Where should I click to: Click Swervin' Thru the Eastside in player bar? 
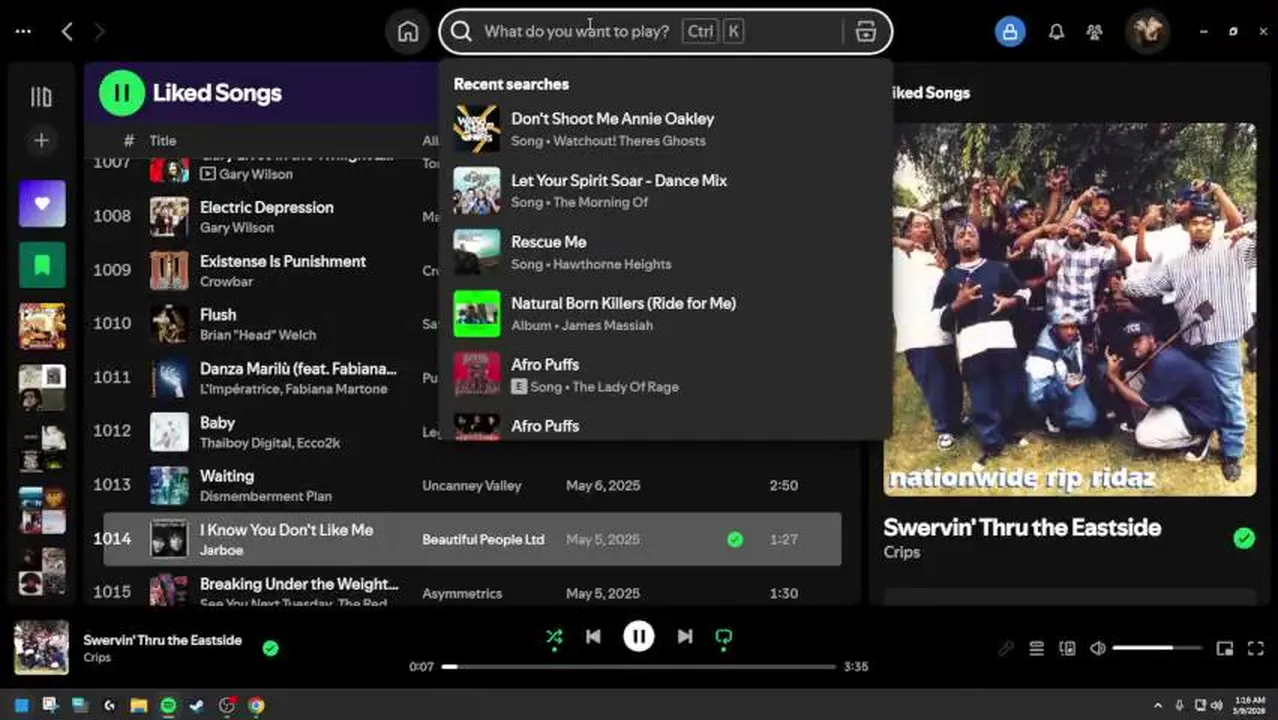tap(163, 640)
